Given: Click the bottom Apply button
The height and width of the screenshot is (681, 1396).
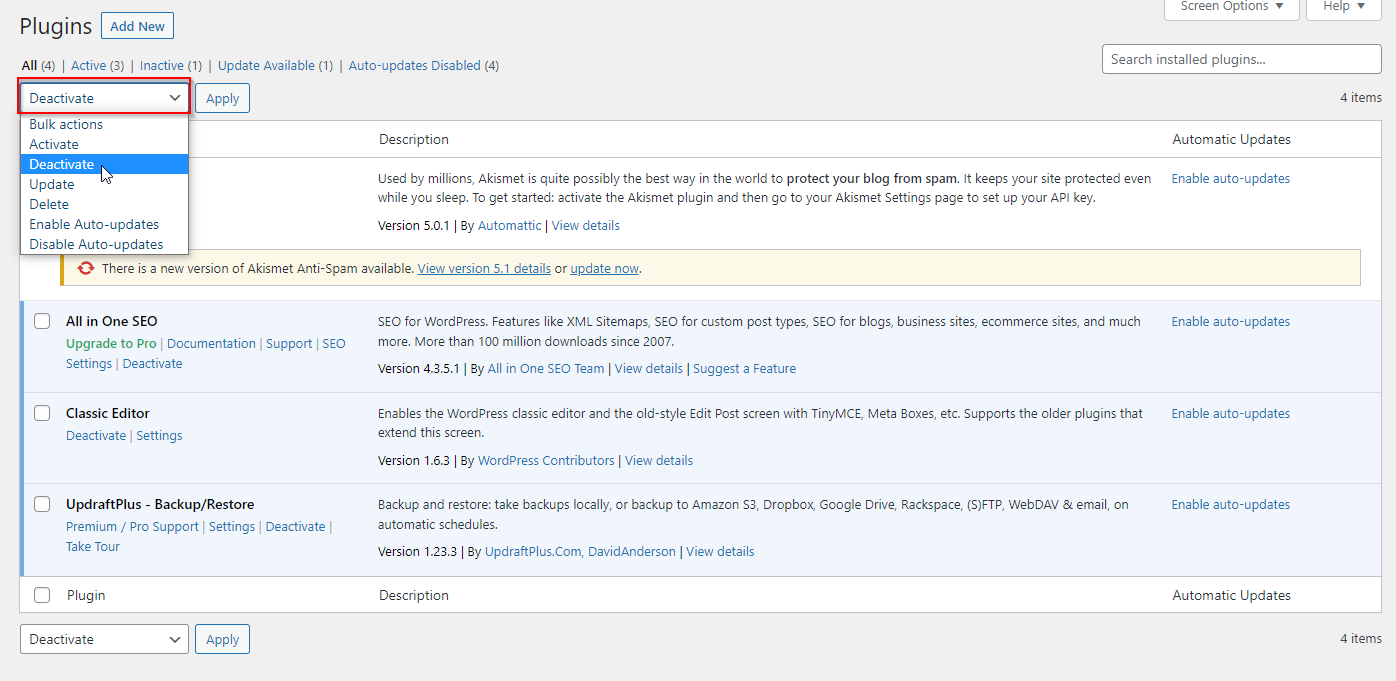Looking at the screenshot, I should (x=222, y=639).
